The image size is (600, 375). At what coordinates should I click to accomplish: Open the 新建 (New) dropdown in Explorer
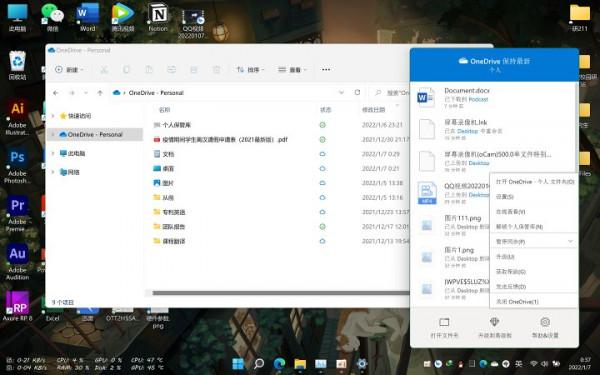(x=70, y=70)
